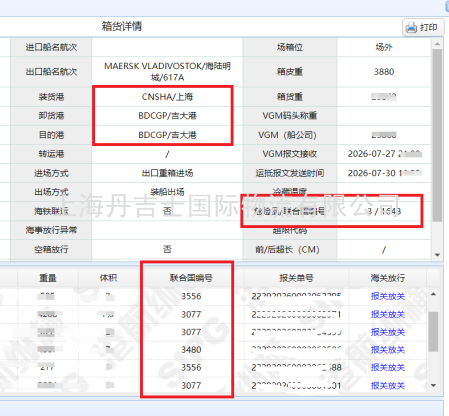
Task: Click the up arrow of the details table scrollbar
Action: [x=437, y=44]
